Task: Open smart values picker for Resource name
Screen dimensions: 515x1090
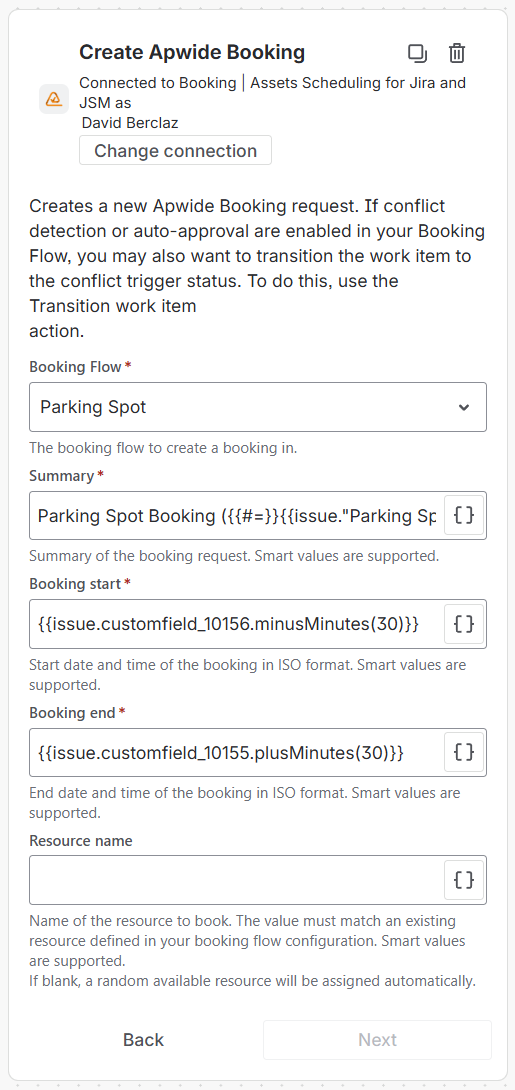Action: point(464,880)
